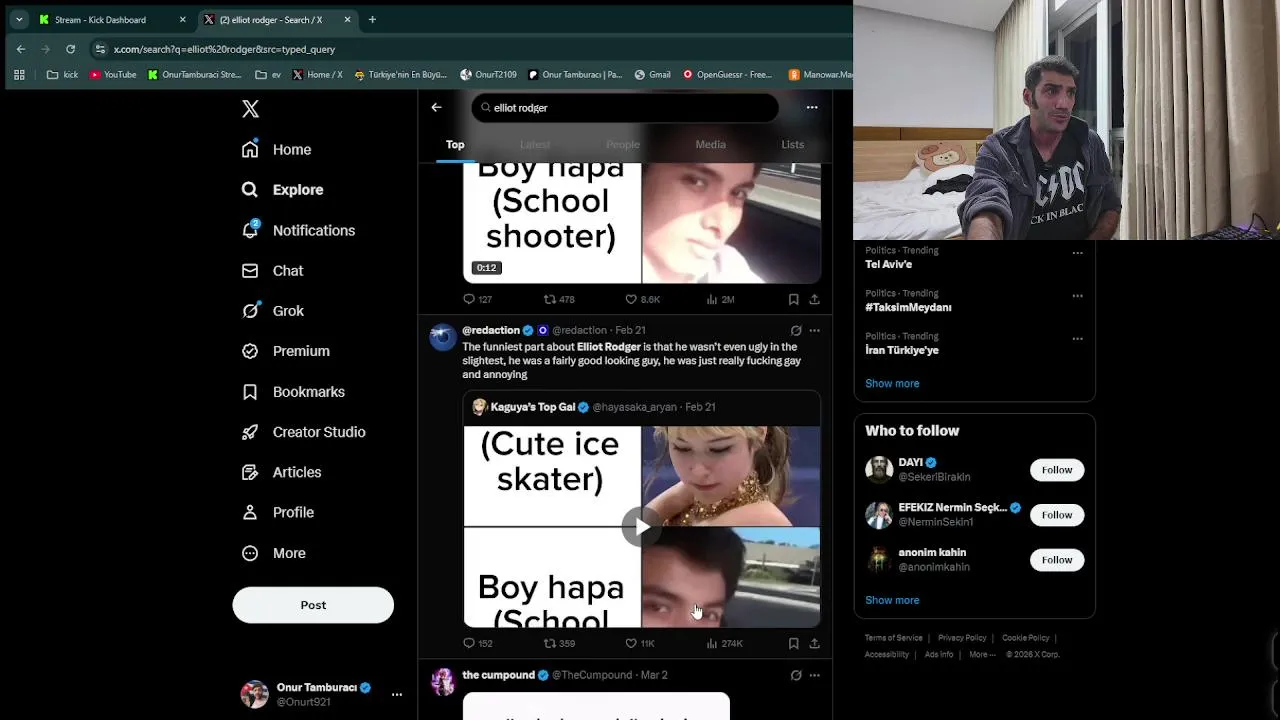Show more Who to follow suggestions
The height and width of the screenshot is (720, 1280).
point(892,600)
